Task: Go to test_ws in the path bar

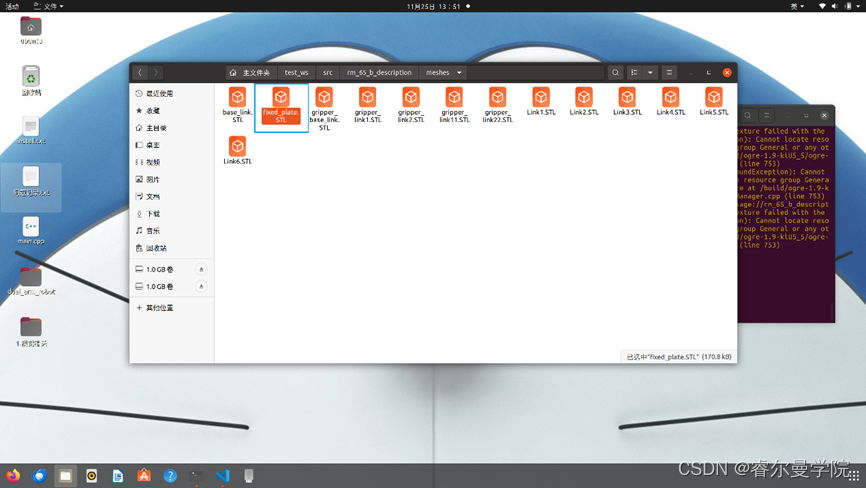Action: [297, 72]
